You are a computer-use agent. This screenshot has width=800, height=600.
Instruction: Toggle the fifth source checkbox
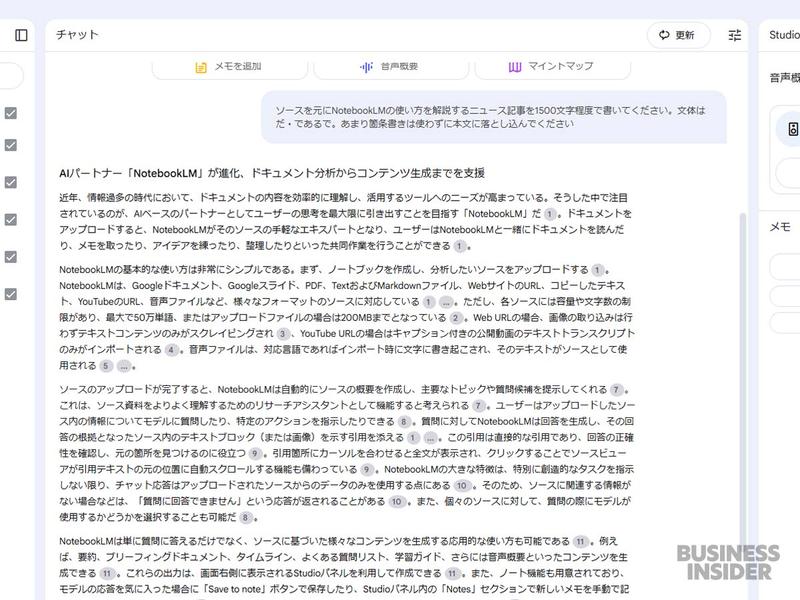11,257
